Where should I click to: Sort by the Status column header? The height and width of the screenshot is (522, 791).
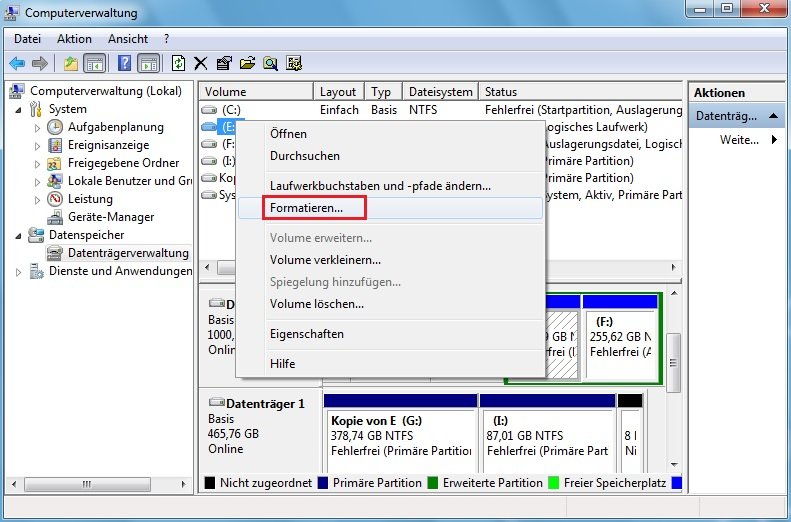(x=580, y=92)
